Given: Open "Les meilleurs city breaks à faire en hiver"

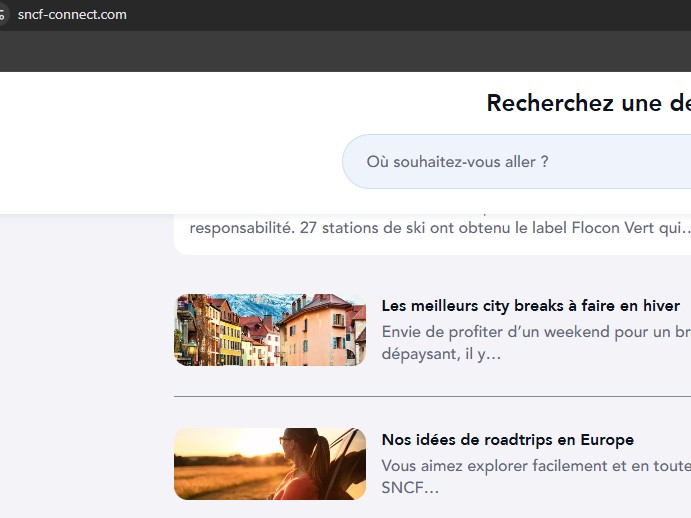Looking at the screenshot, I should 530,306.
